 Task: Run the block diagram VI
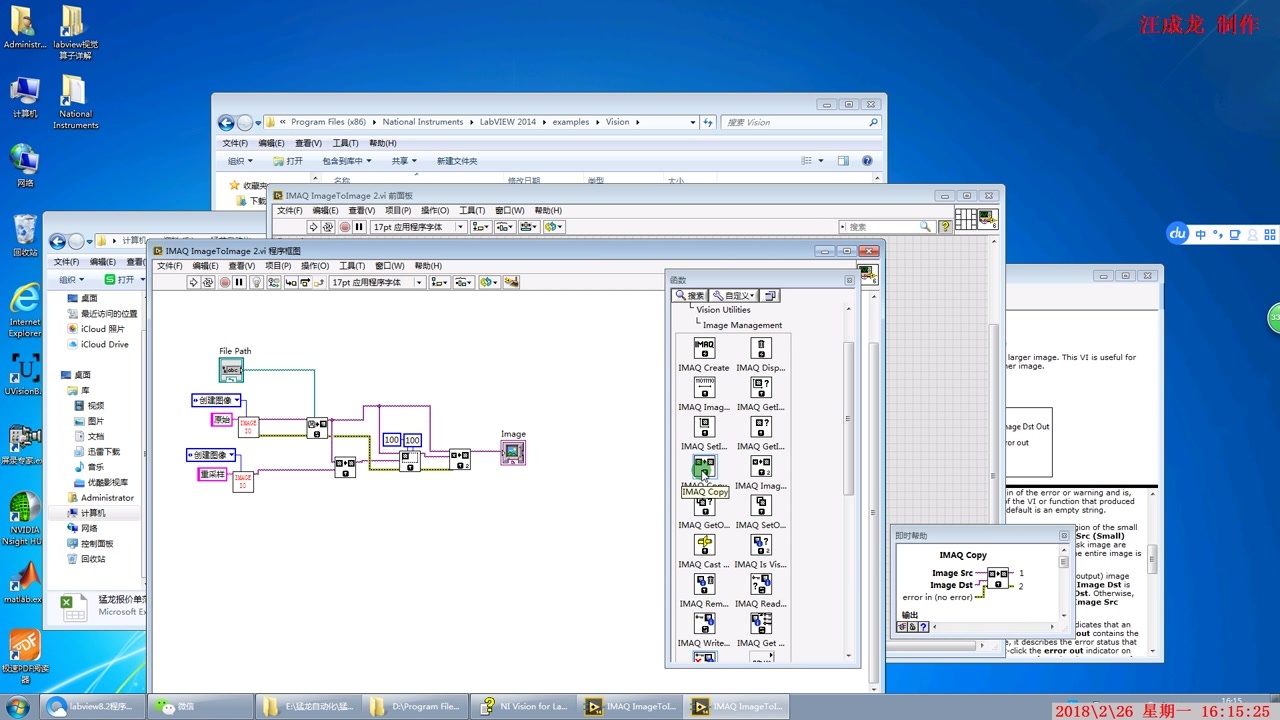(x=194, y=283)
